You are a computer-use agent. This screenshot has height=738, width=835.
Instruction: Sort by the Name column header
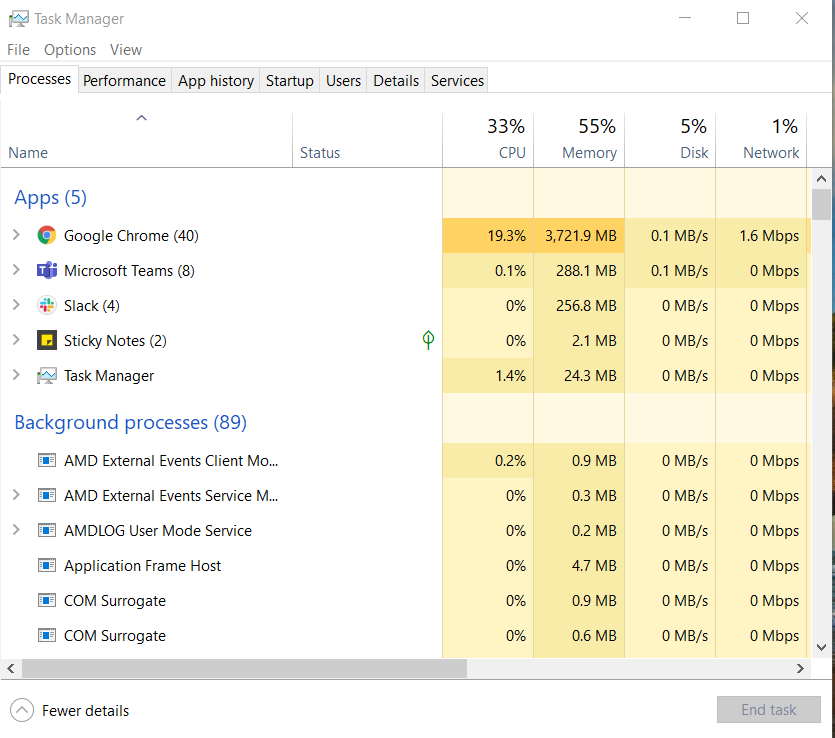(x=146, y=140)
